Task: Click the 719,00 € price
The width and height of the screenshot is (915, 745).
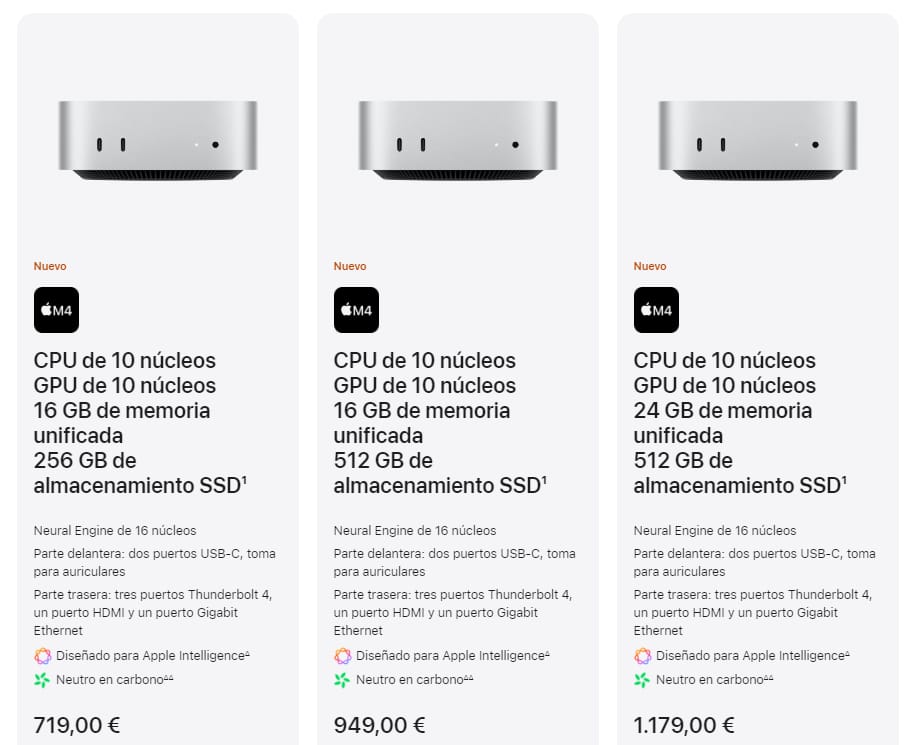Action: pyautogui.click(x=76, y=725)
